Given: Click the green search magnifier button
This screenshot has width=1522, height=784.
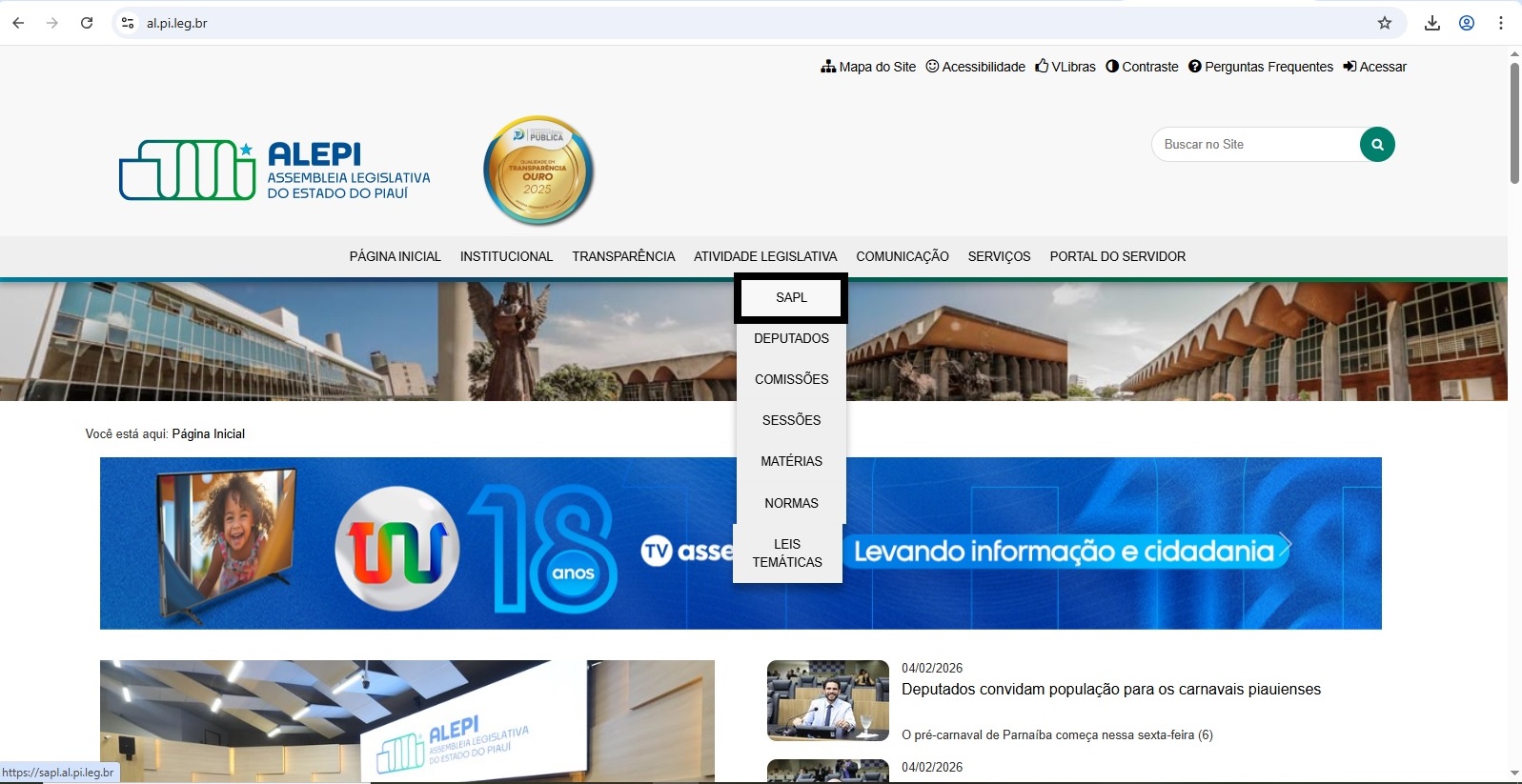Looking at the screenshot, I should coord(1376,145).
